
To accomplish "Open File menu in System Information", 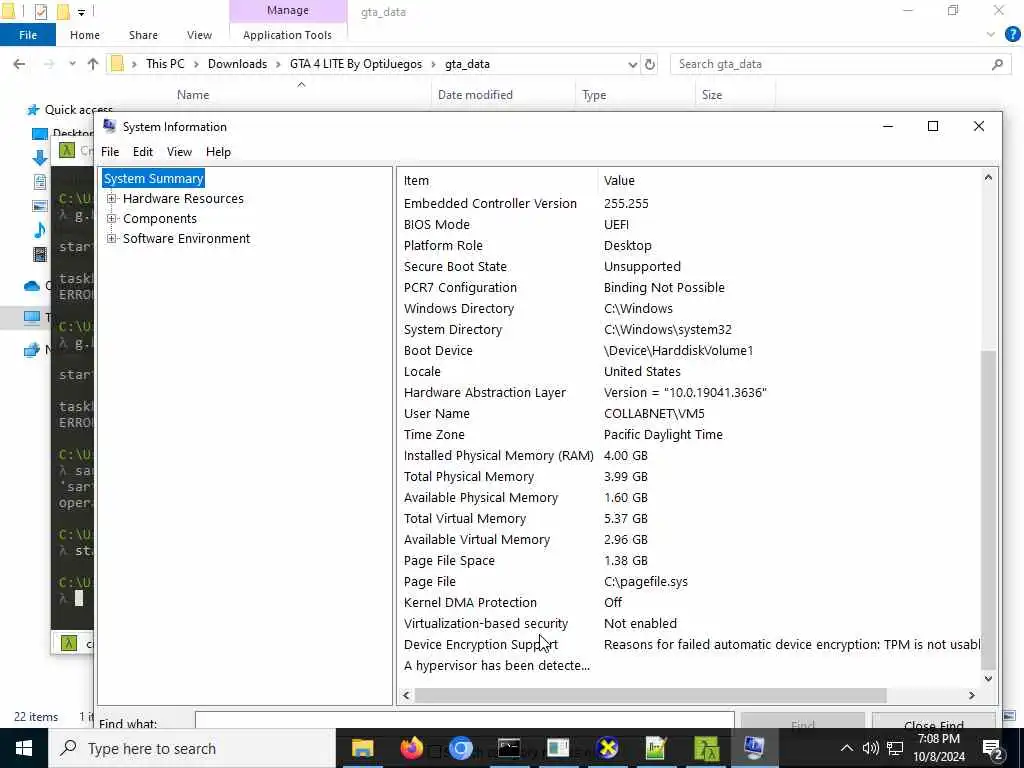I will pyautogui.click(x=110, y=152).
